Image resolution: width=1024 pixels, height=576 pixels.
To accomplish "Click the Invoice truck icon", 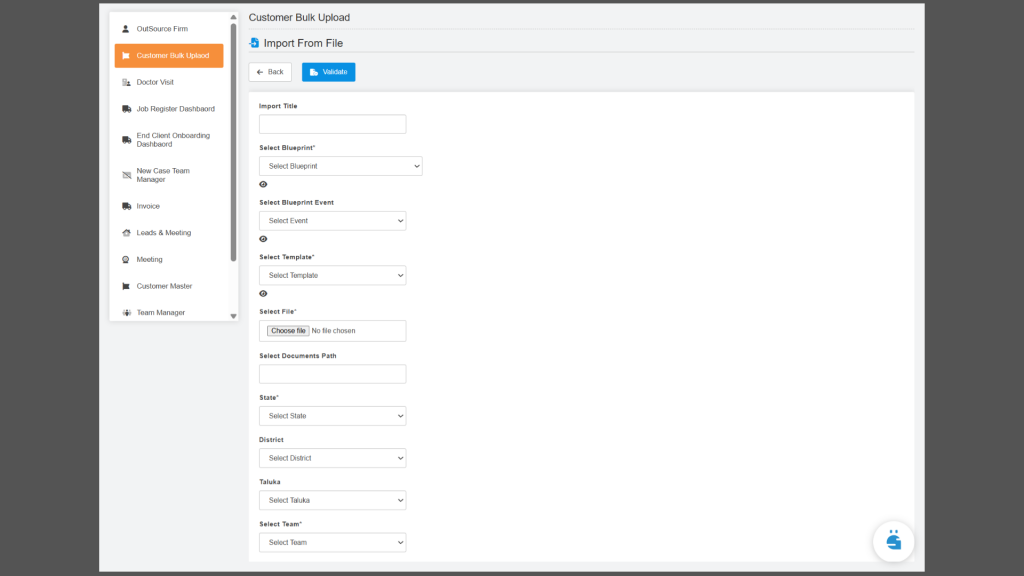I will (126, 206).
